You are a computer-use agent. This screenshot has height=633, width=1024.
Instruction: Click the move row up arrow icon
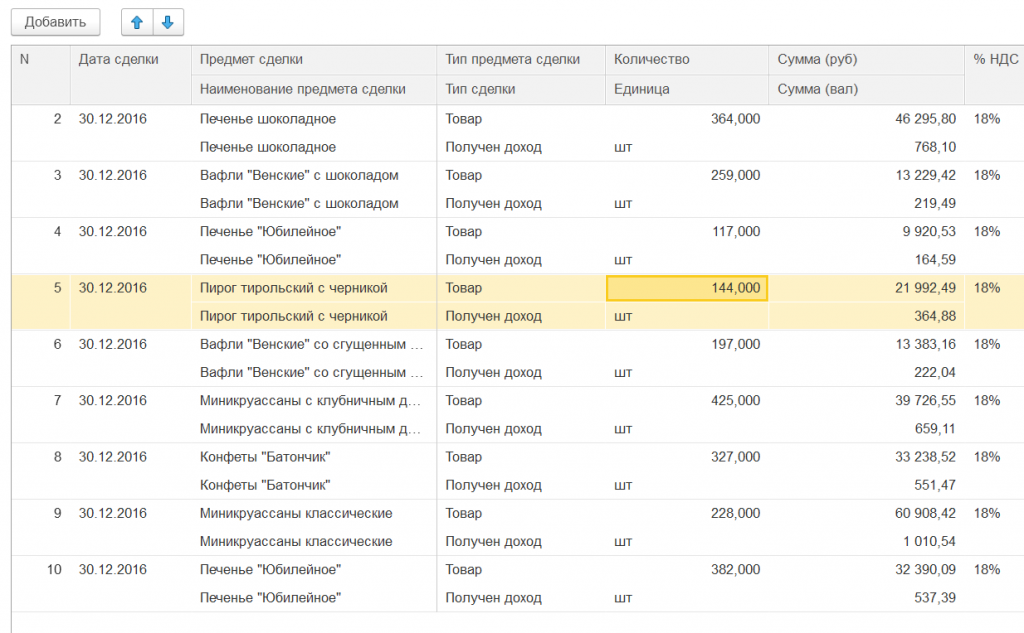(137, 21)
